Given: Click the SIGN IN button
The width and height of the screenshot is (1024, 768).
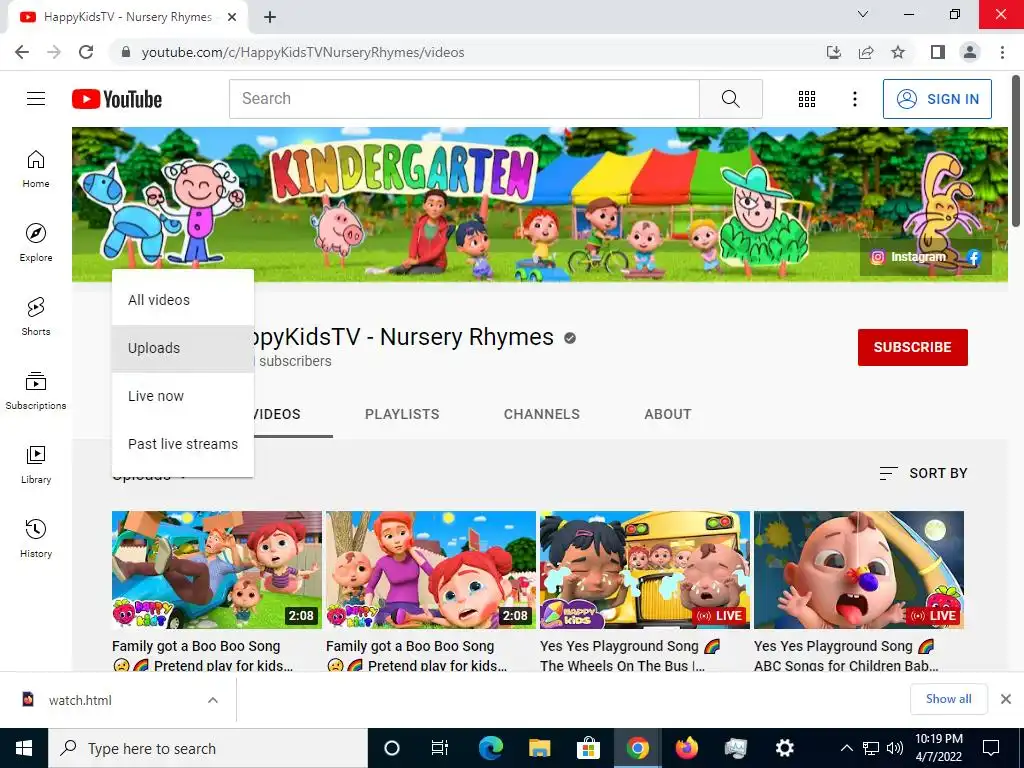Looking at the screenshot, I should point(937,99).
